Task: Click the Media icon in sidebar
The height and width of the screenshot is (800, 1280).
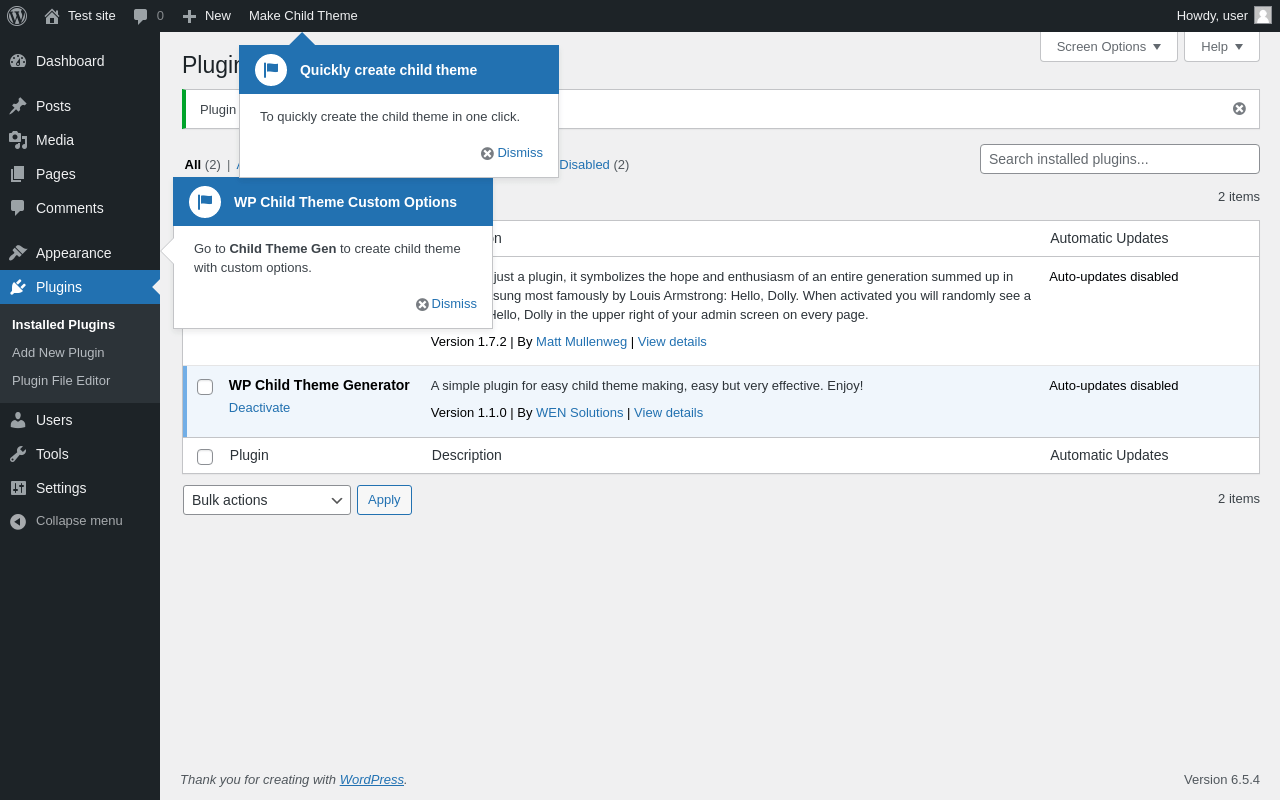Action: tap(18, 140)
